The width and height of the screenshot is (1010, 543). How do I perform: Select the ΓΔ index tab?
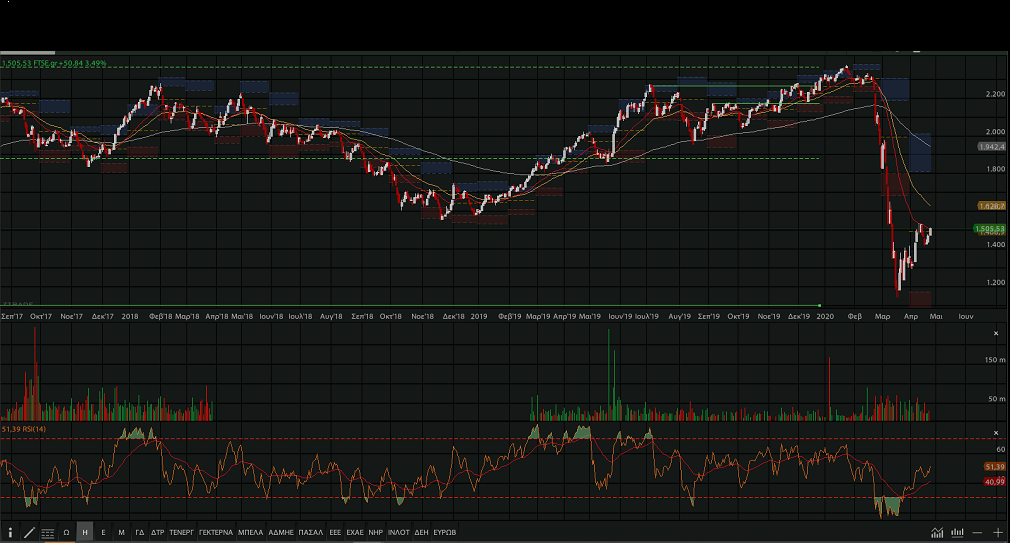coord(140,533)
